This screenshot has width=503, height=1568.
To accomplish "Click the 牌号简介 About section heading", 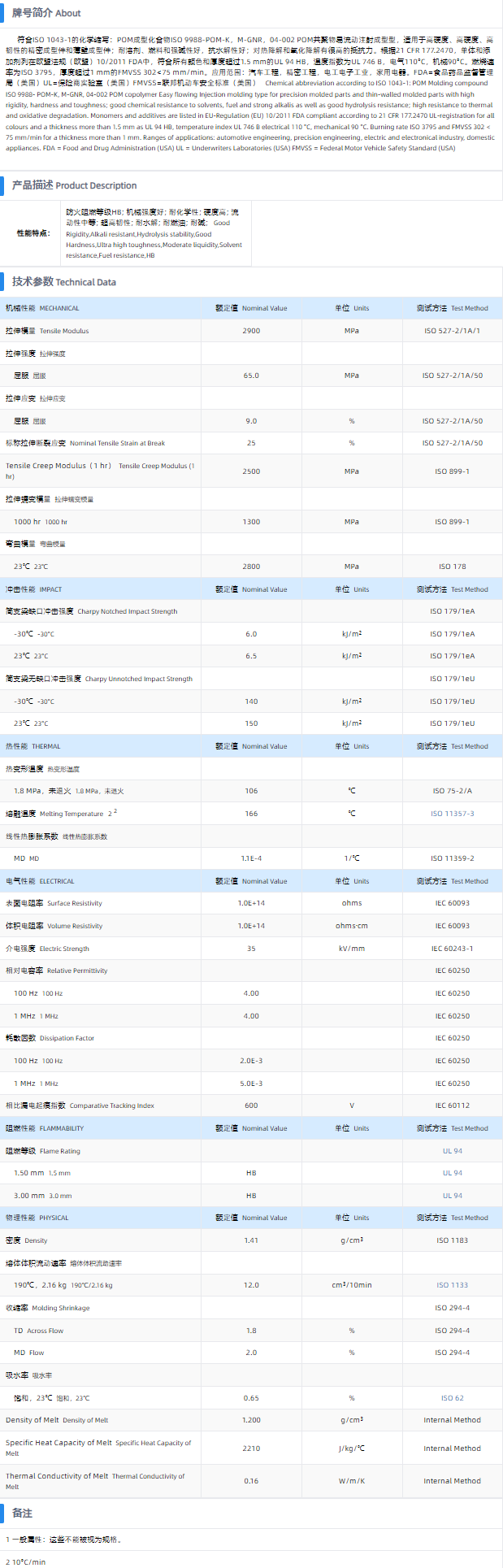I will pos(46,13).
